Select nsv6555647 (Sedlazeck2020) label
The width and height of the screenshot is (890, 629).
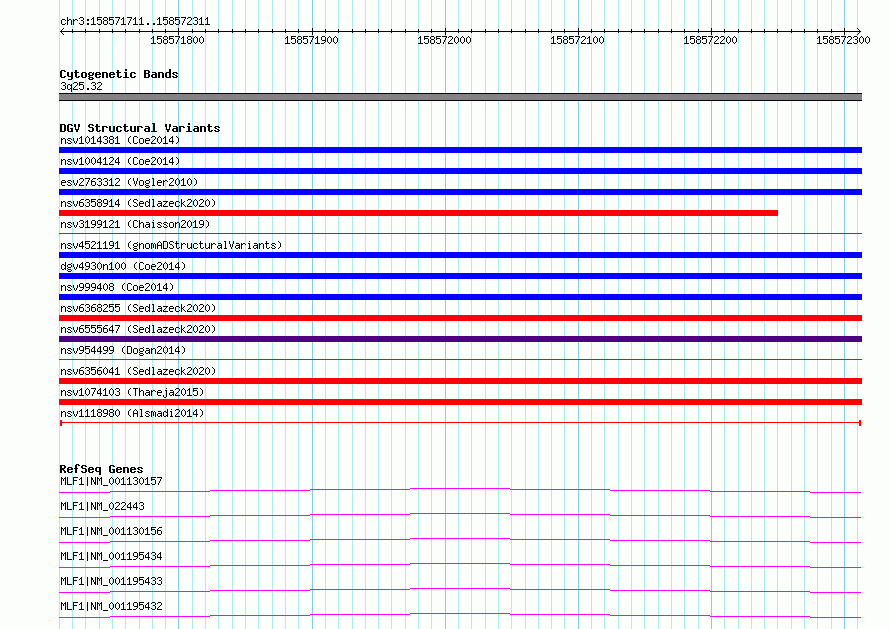click(138, 329)
